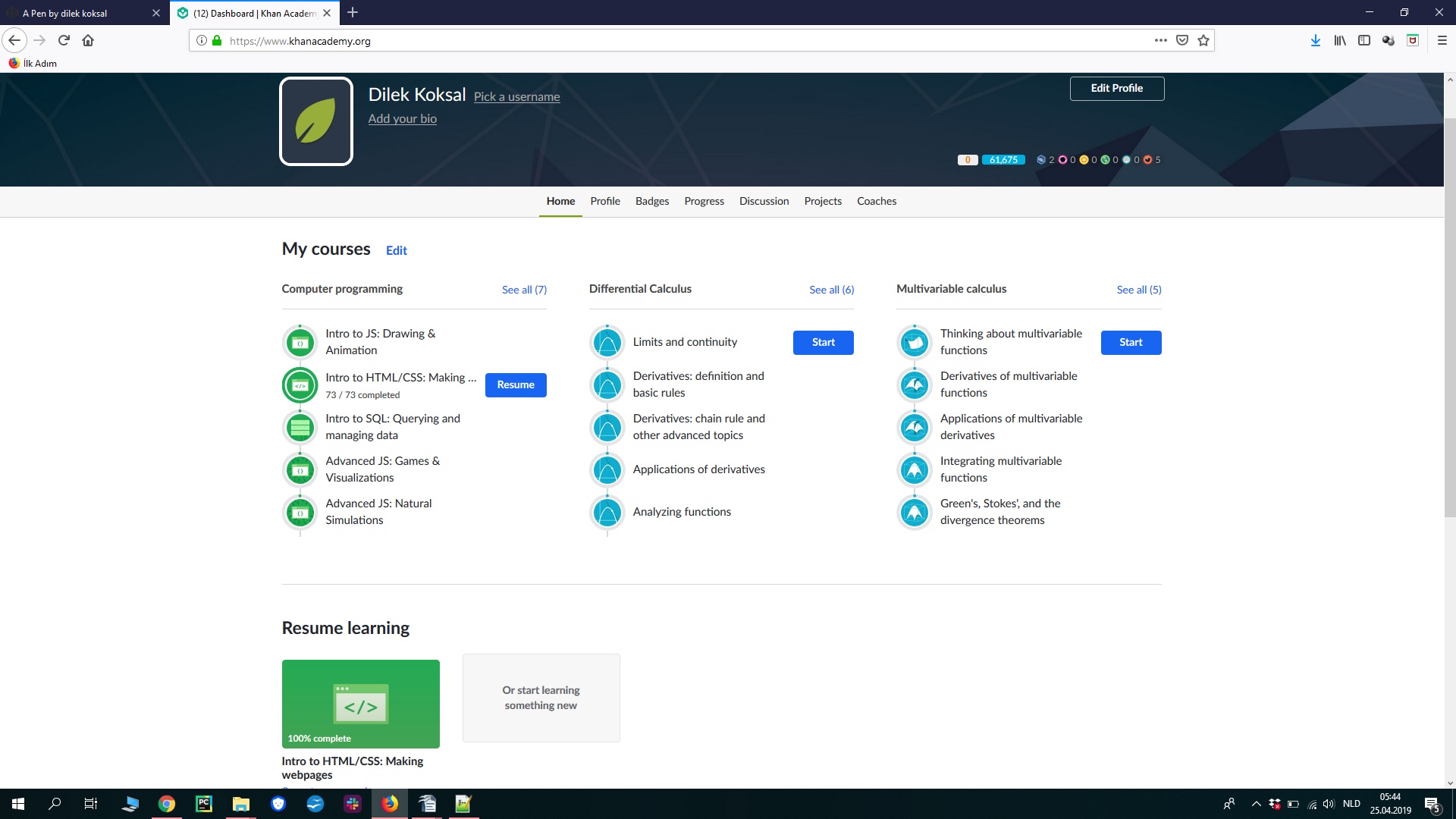
Task: Click 'See all (7)' for Computer programming
Action: (x=524, y=290)
